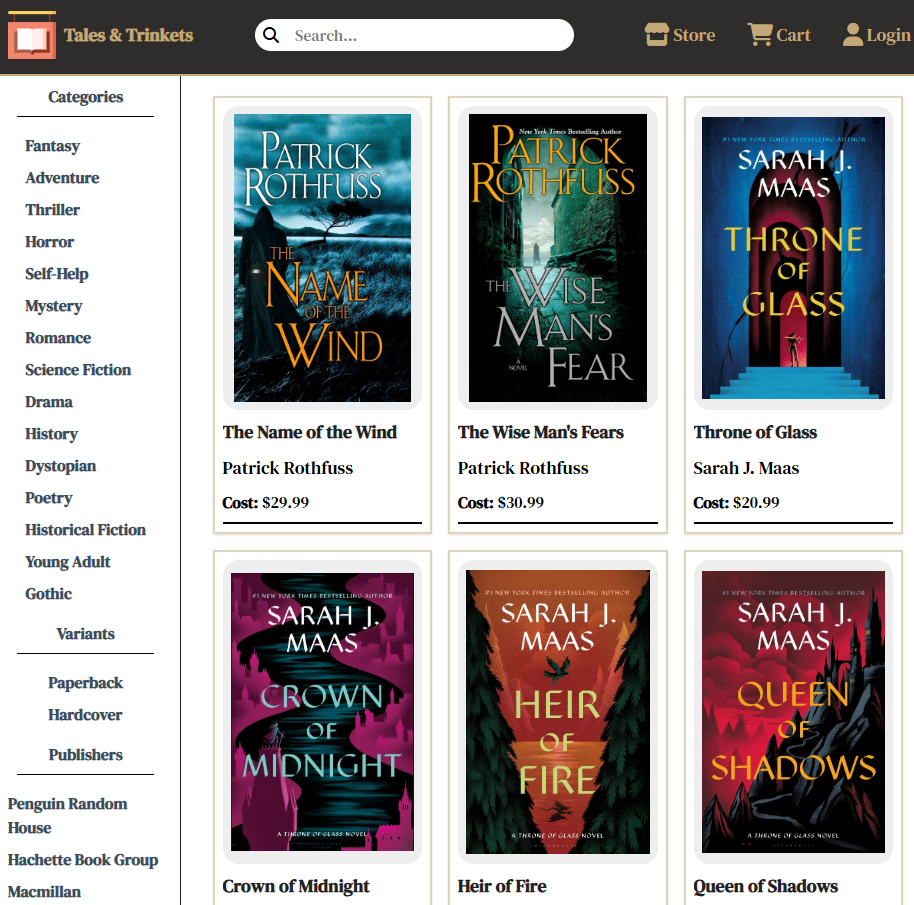Choose the Hardcover variant
Screen dimensions: 914x905
86,715
